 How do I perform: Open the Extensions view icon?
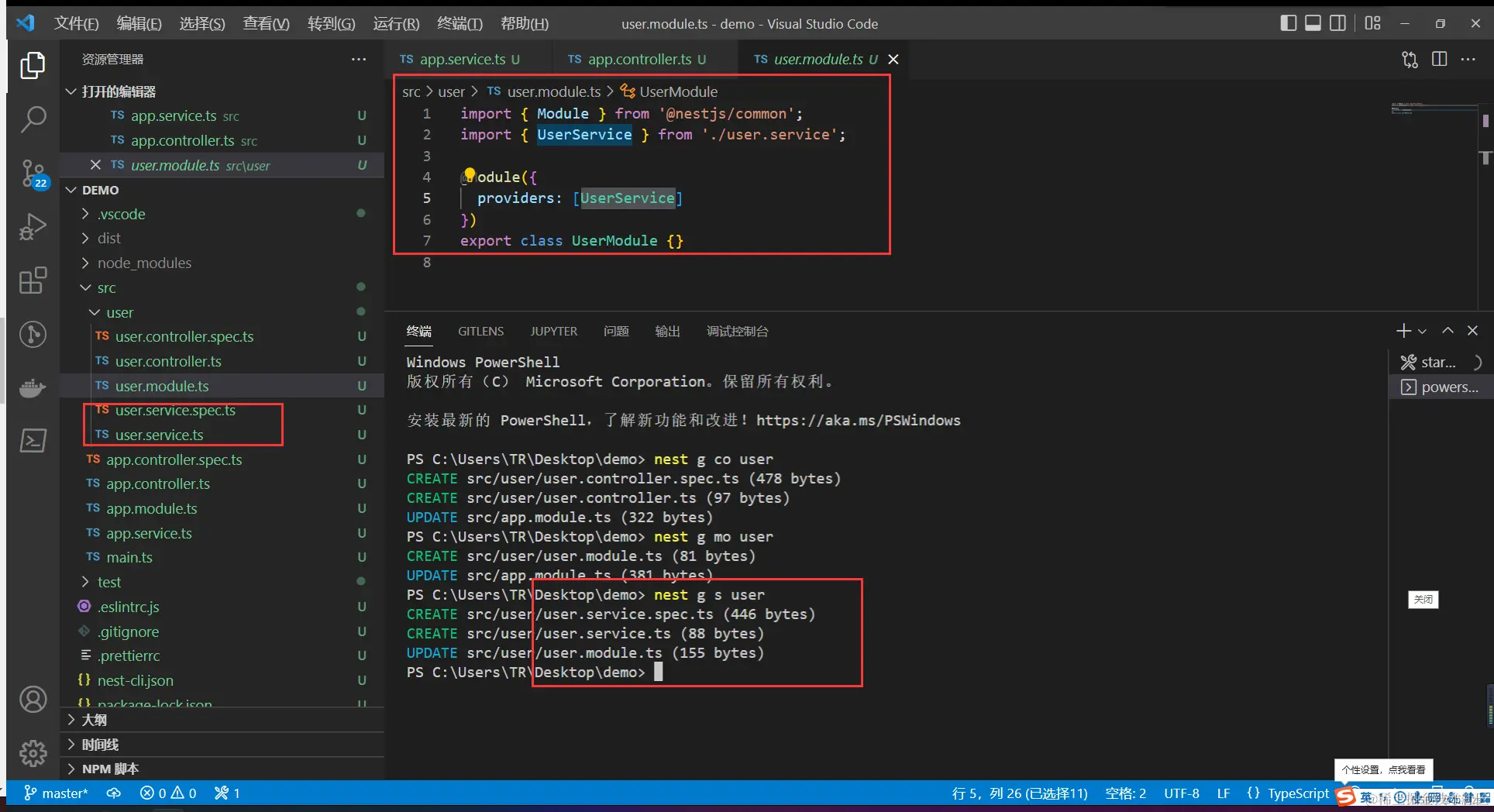coord(33,280)
